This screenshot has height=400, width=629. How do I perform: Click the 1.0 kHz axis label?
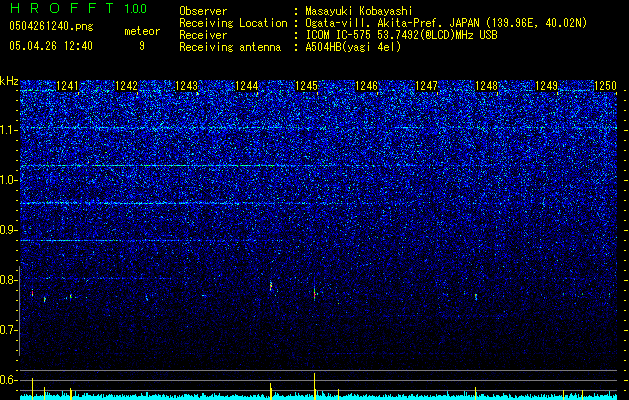click(8, 180)
